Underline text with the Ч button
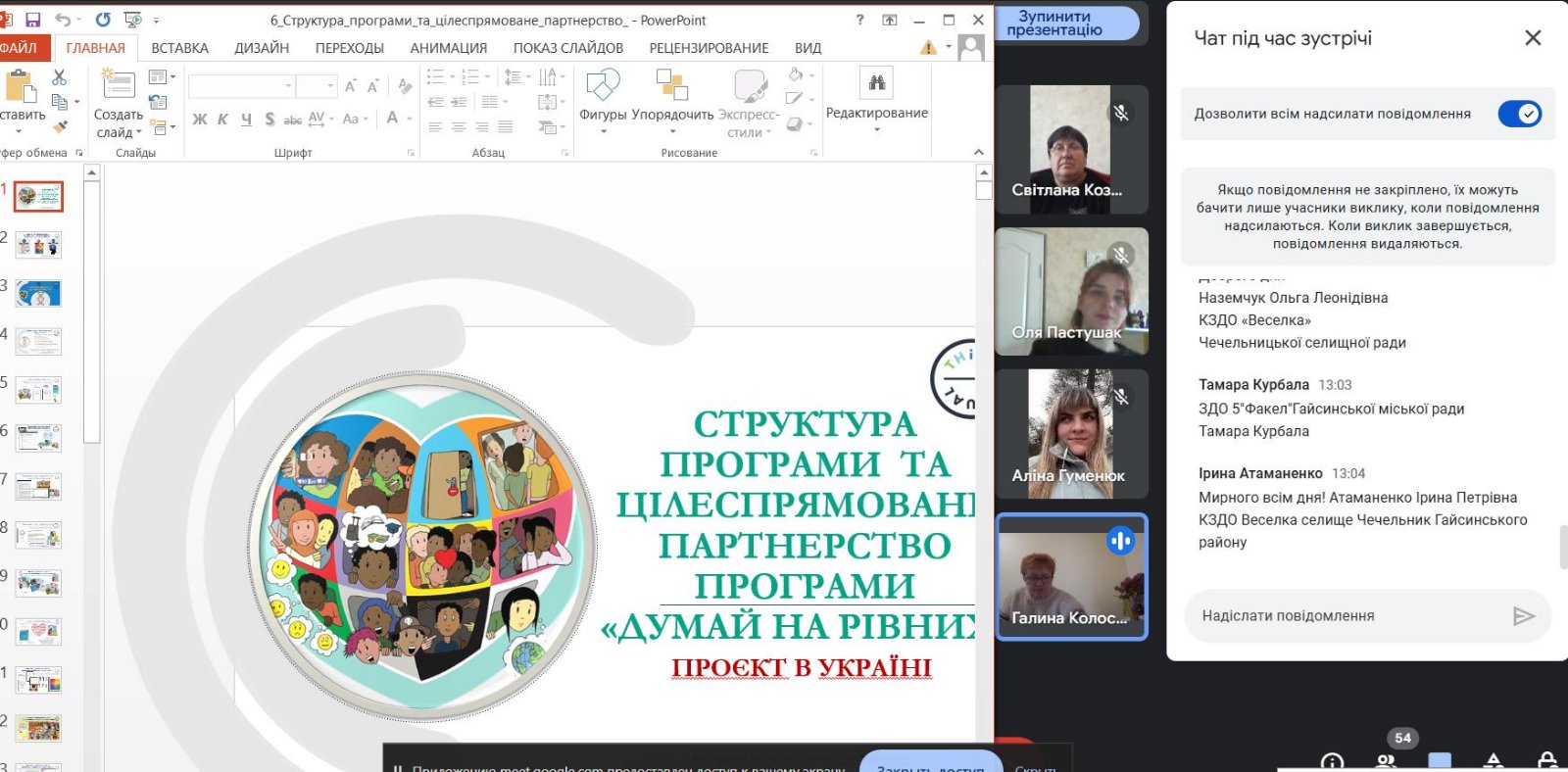The height and width of the screenshot is (772, 1568). point(246,119)
